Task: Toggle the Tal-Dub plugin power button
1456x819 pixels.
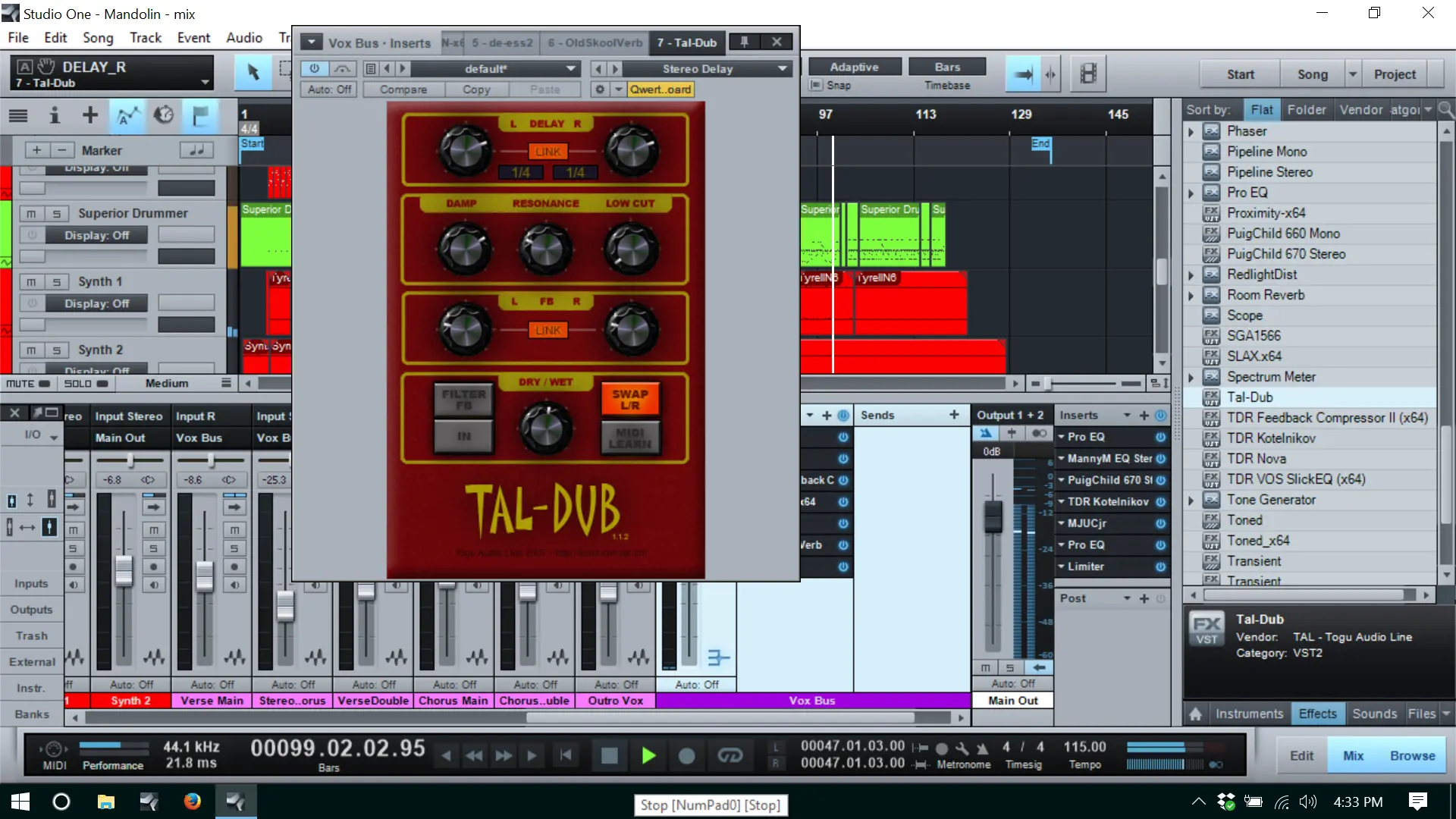Action: 314,69
